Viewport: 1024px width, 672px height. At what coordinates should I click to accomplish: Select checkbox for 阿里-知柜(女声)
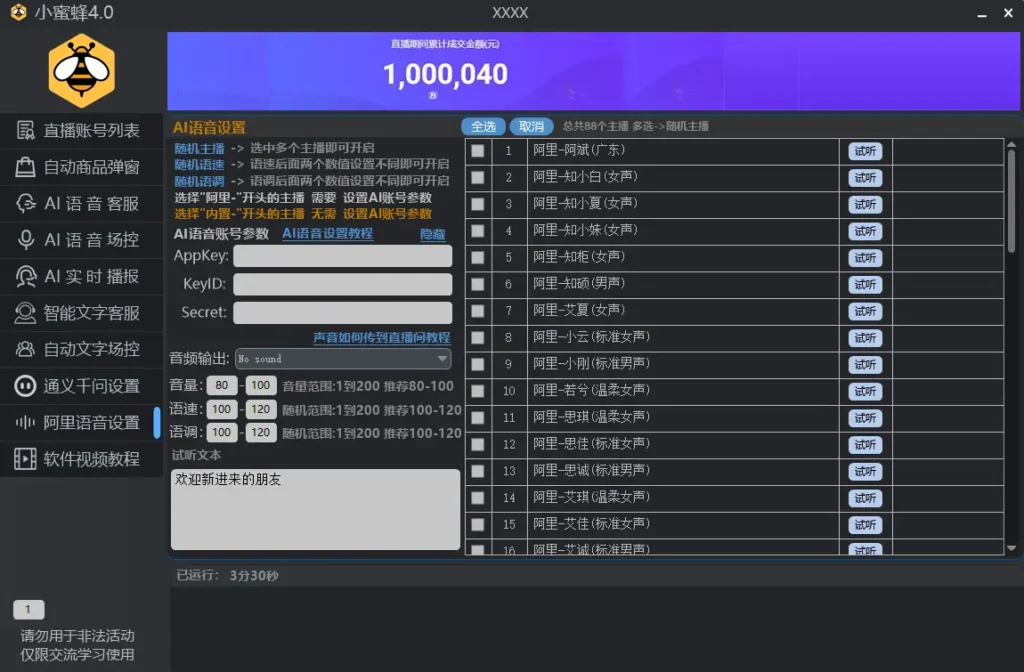pos(478,258)
